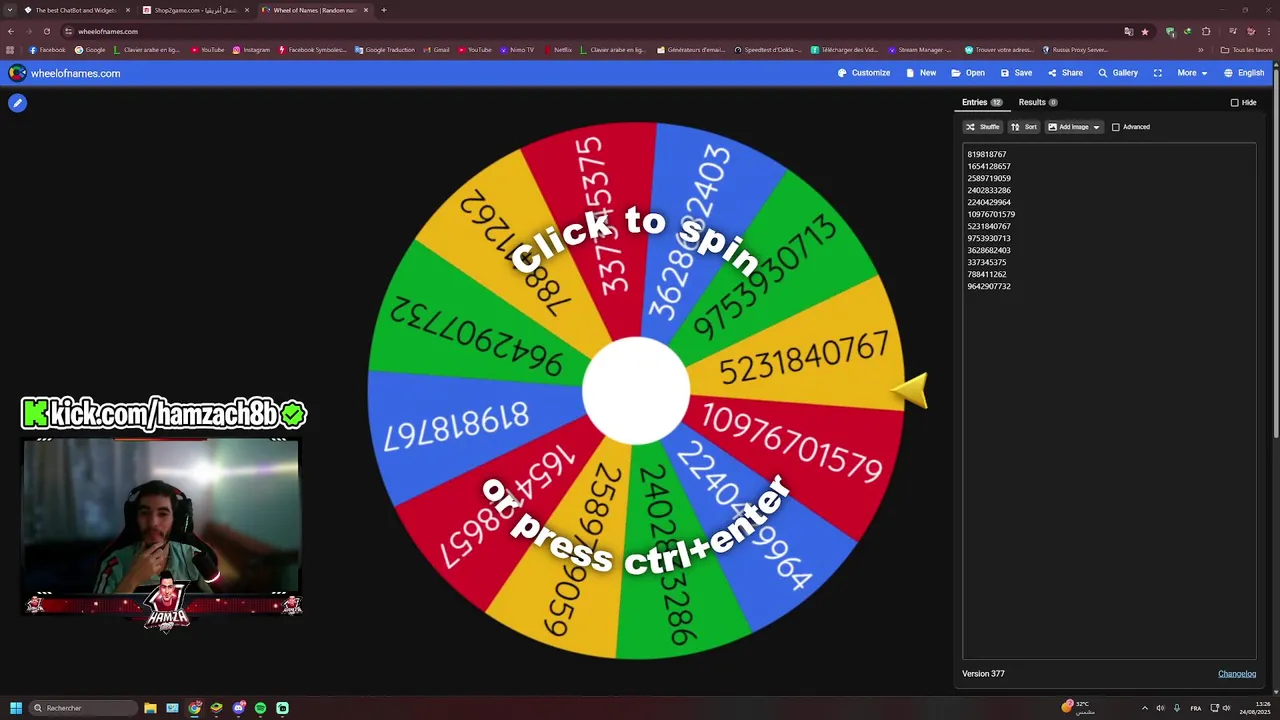Toggle fullscreen mode icon
This screenshot has height=720, width=1280.
click(1158, 73)
